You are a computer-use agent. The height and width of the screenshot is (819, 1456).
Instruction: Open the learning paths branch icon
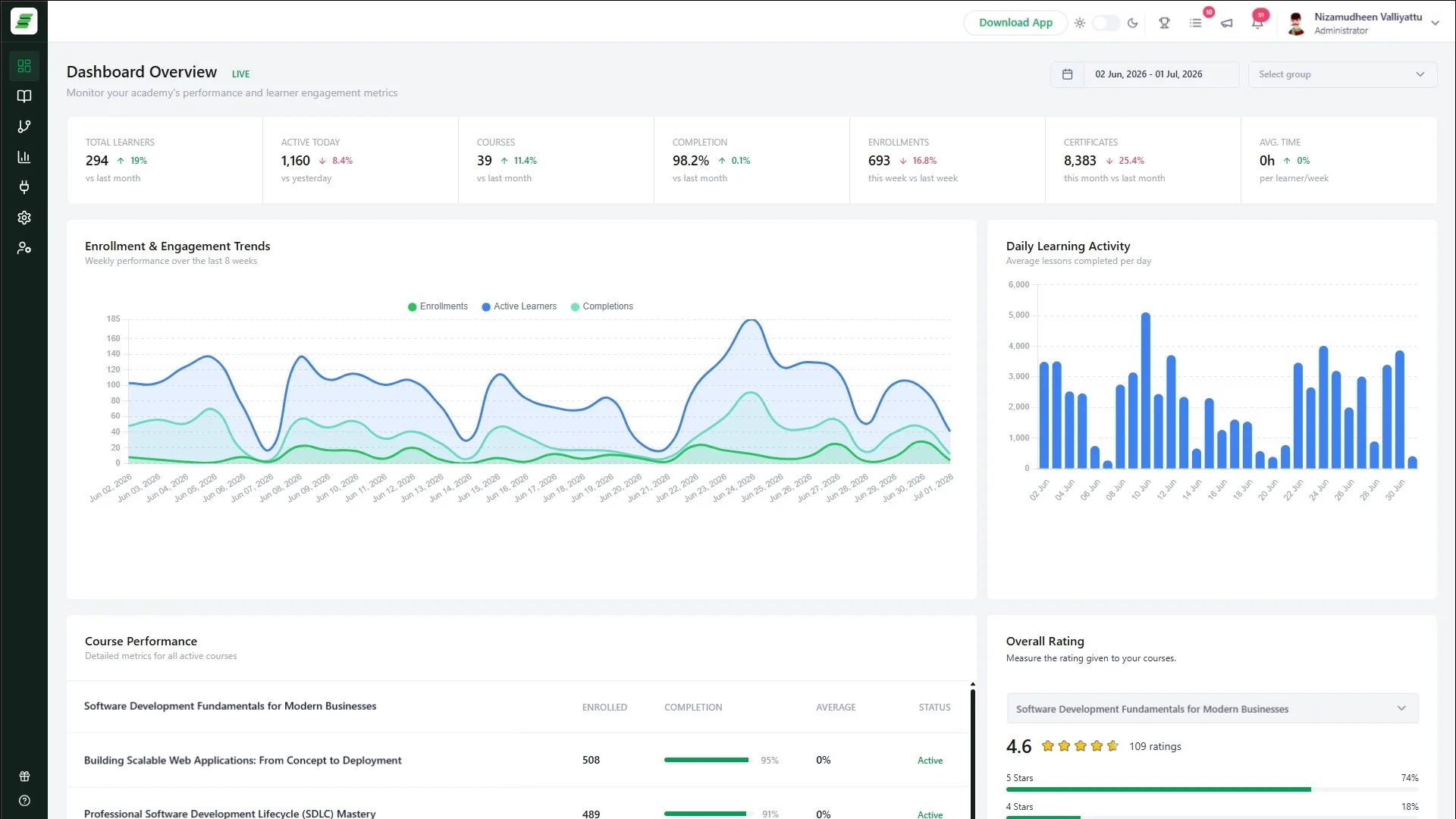tap(24, 127)
